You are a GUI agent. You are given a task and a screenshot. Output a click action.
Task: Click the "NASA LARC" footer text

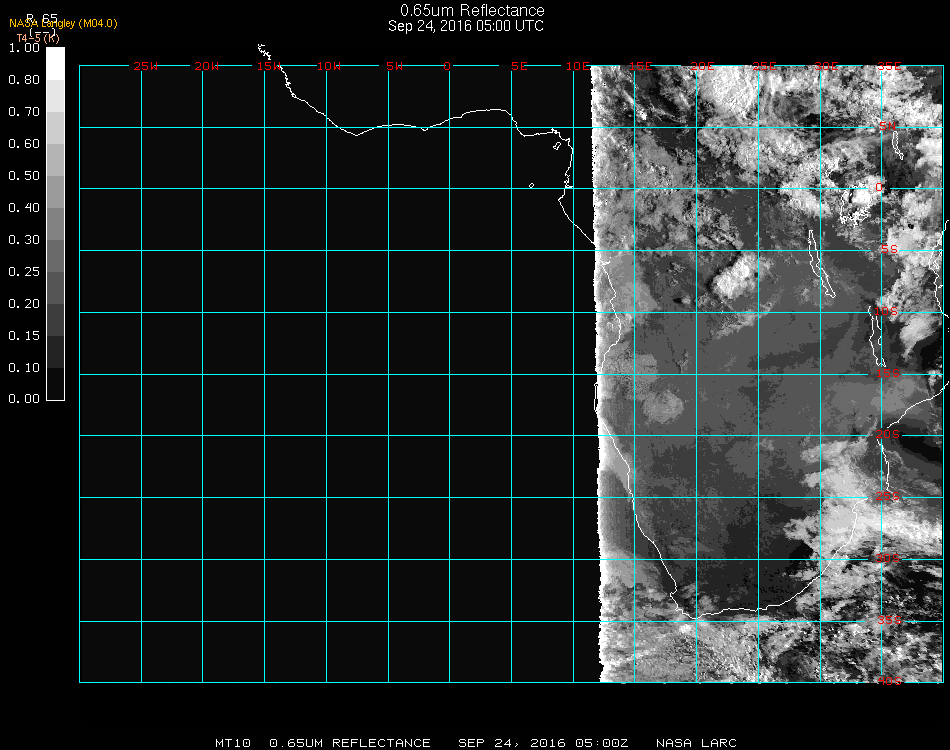(696, 743)
